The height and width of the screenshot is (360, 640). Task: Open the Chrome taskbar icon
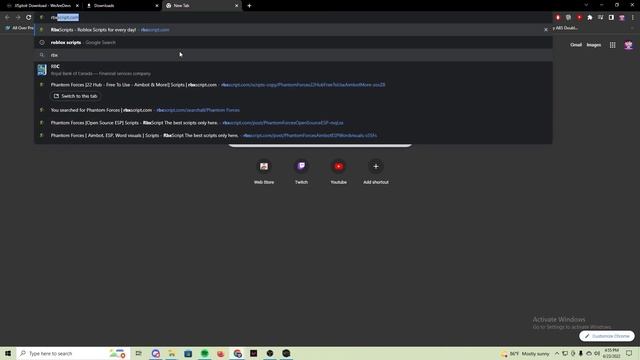(237, 353)
